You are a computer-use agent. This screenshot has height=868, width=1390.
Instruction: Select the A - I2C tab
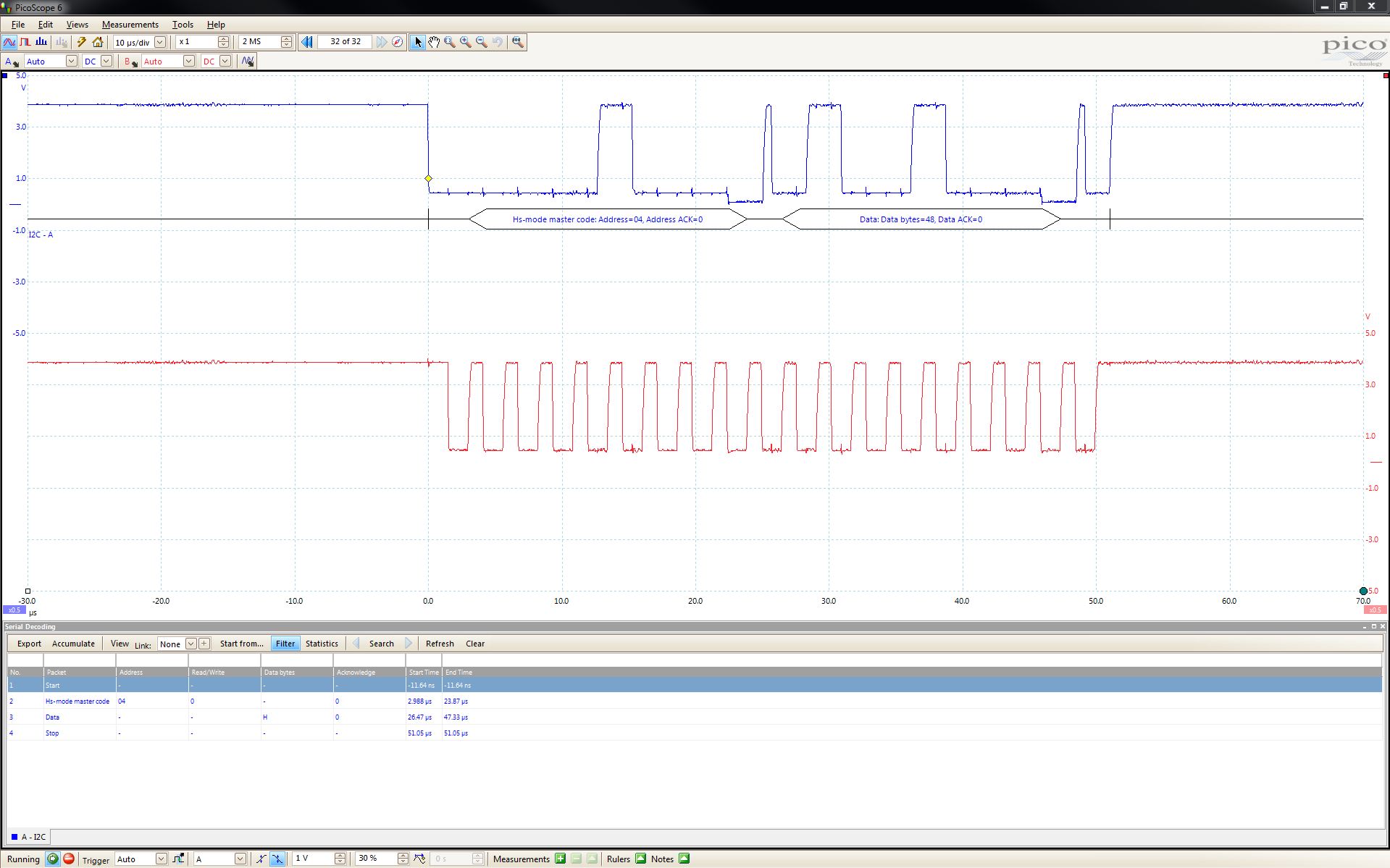point(29,837)
